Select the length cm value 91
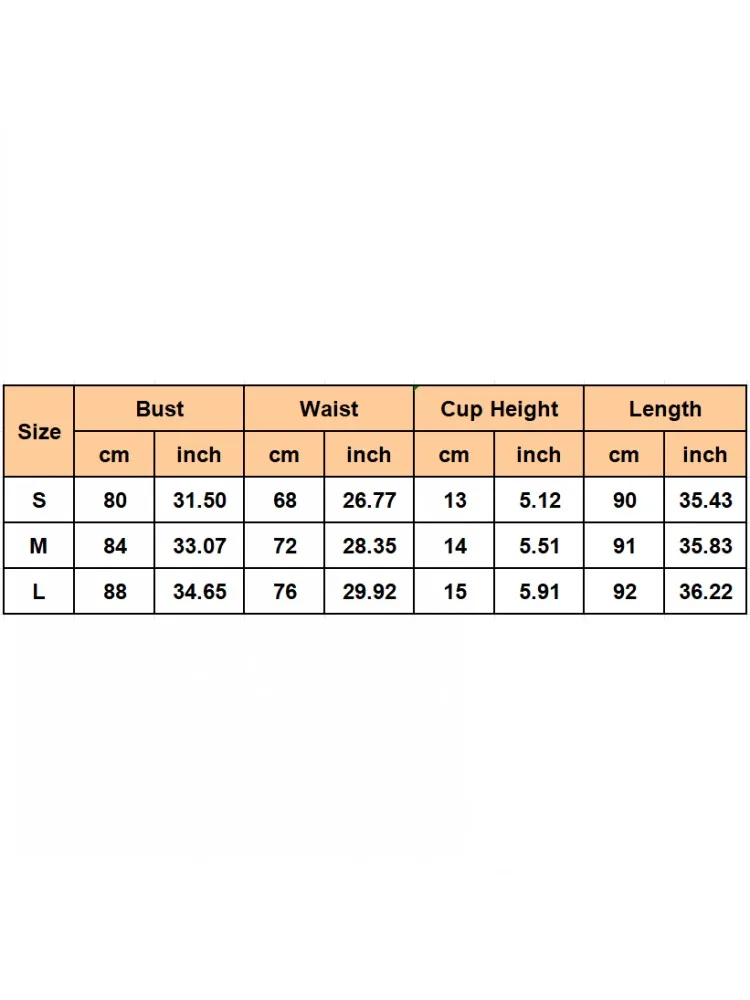 click(x=624, y=546)
